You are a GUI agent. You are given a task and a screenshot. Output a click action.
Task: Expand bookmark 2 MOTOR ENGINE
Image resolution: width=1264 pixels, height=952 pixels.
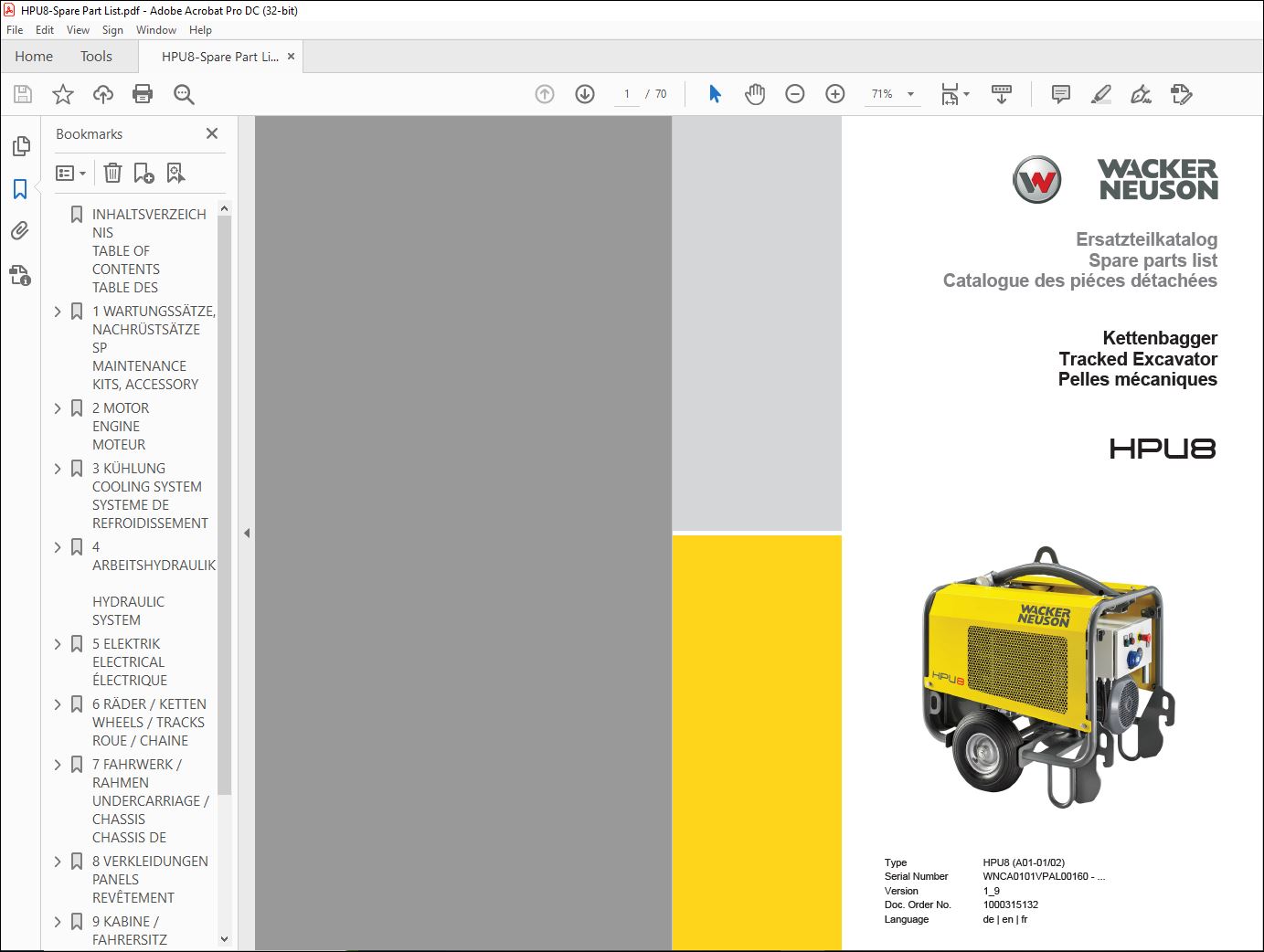click(58, 408)
